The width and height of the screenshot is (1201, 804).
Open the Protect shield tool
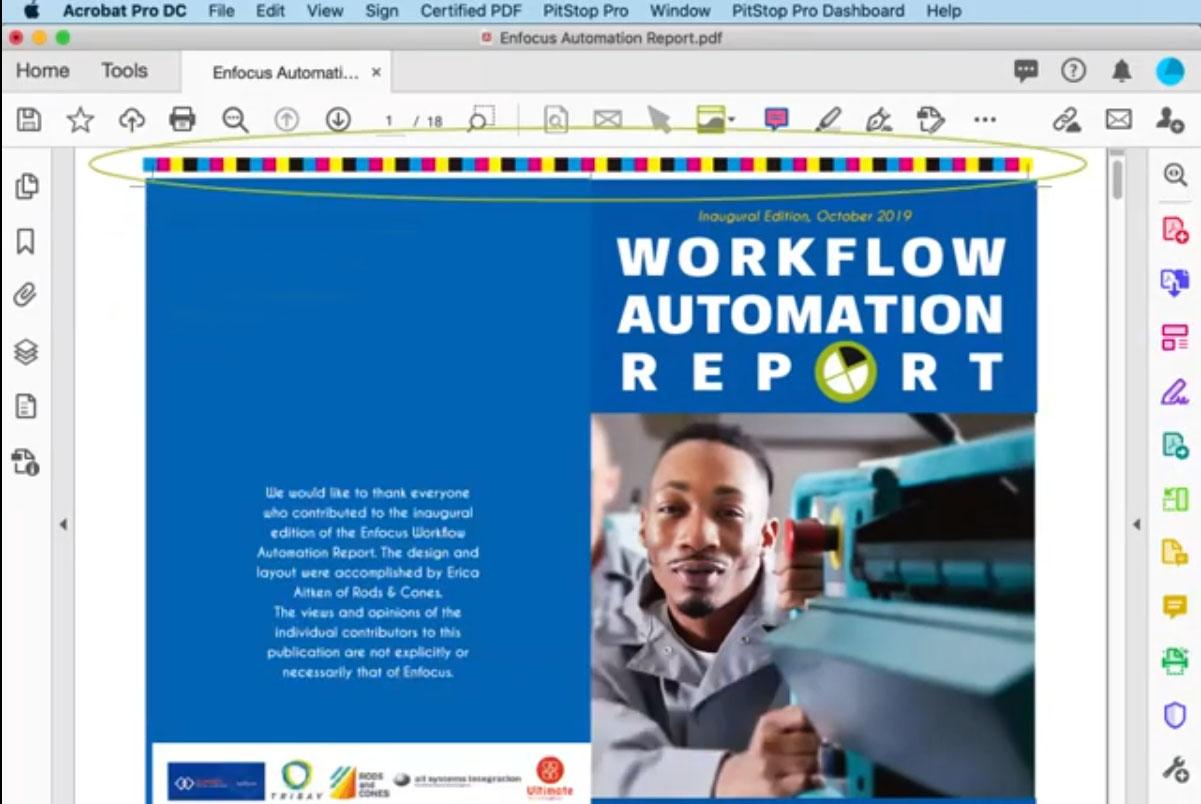[x=1174, y=716]
